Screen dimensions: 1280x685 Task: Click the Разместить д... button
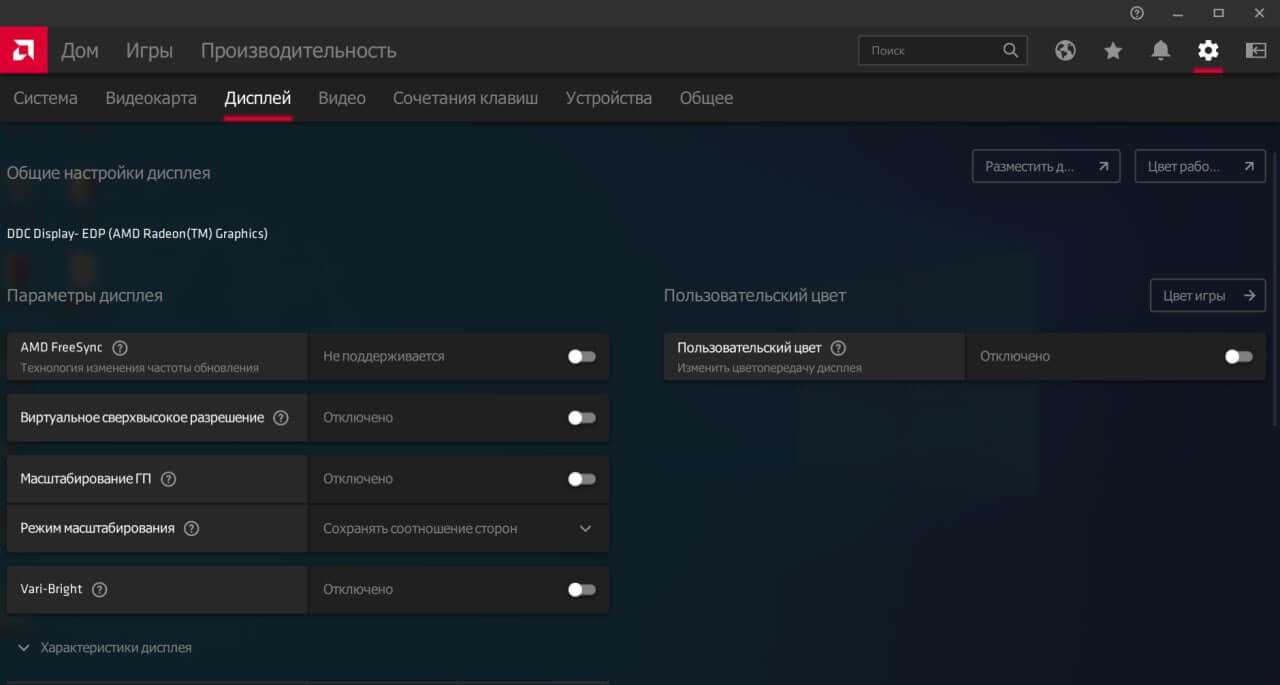(x=1045, y=167)
